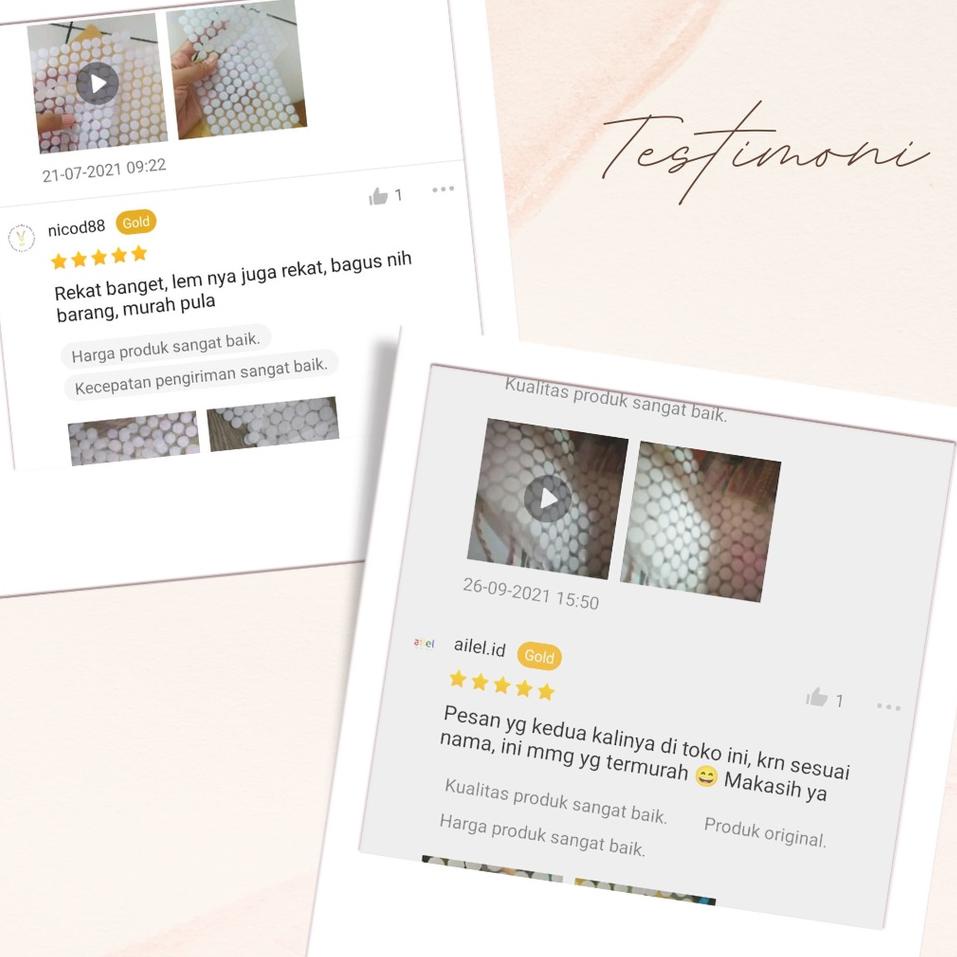Open nicod88's first review photo thumbnail
The image size is (957, 957).
[134, 438]
